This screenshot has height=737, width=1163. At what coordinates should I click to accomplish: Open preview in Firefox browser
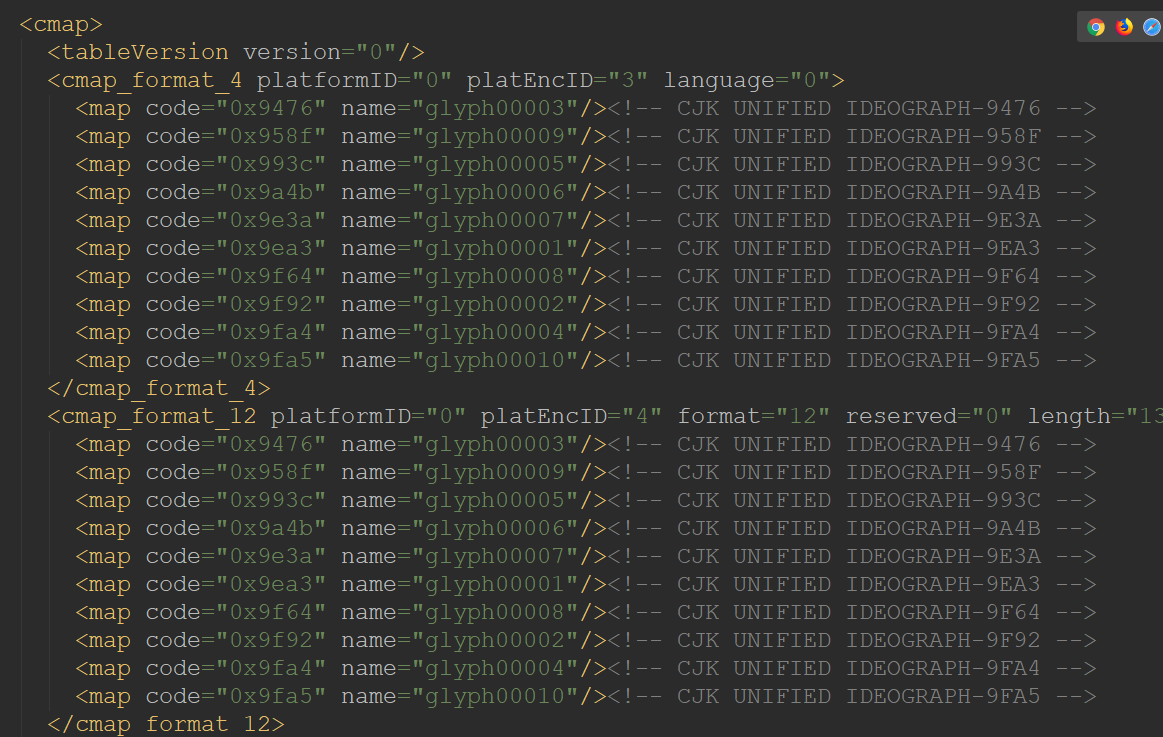pyautogui.click(x=1124, y=27)
